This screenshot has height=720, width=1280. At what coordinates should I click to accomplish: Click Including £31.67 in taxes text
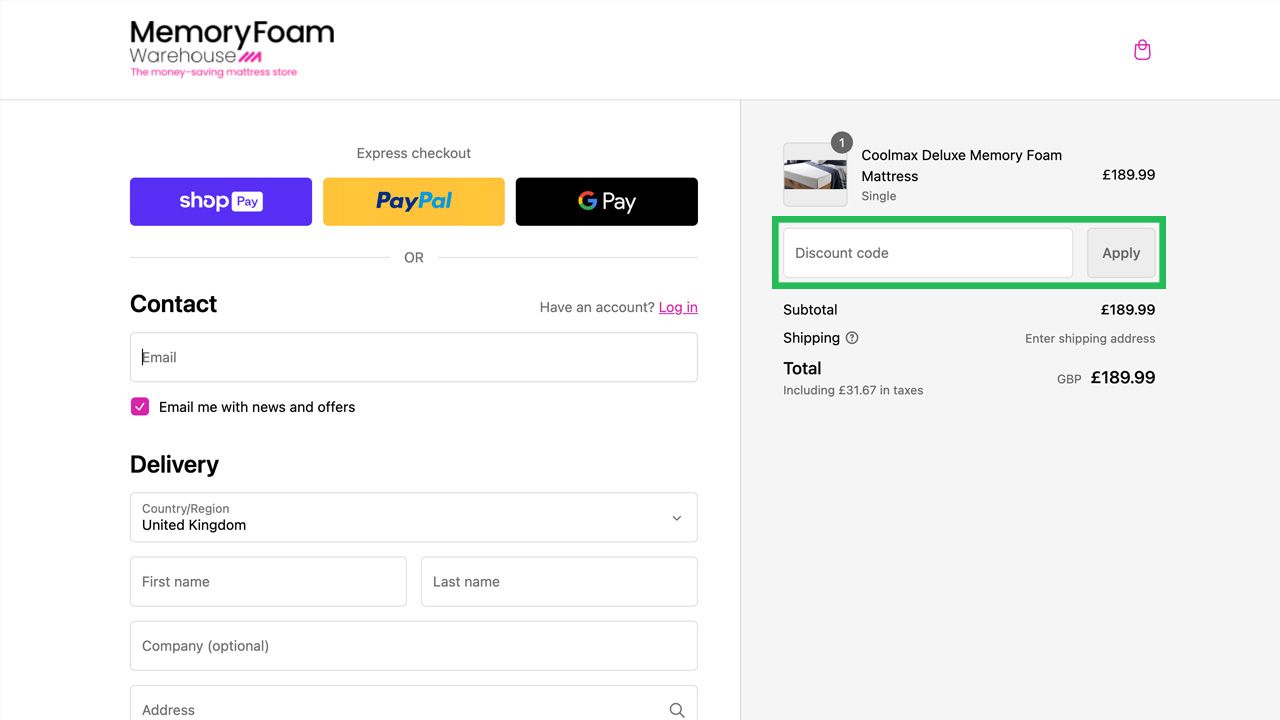tap(853, 390)
